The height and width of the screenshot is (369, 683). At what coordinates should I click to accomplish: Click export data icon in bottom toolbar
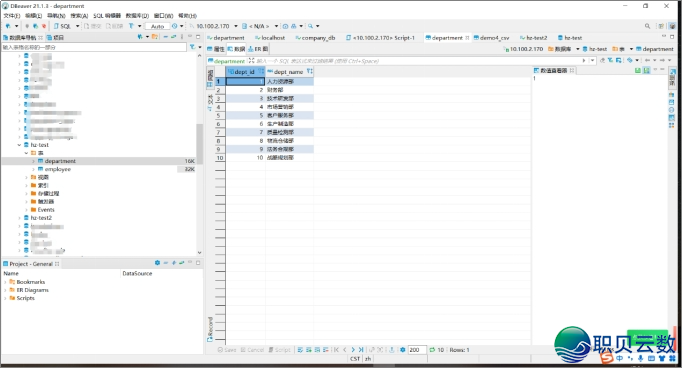click(x=392, y=350)
